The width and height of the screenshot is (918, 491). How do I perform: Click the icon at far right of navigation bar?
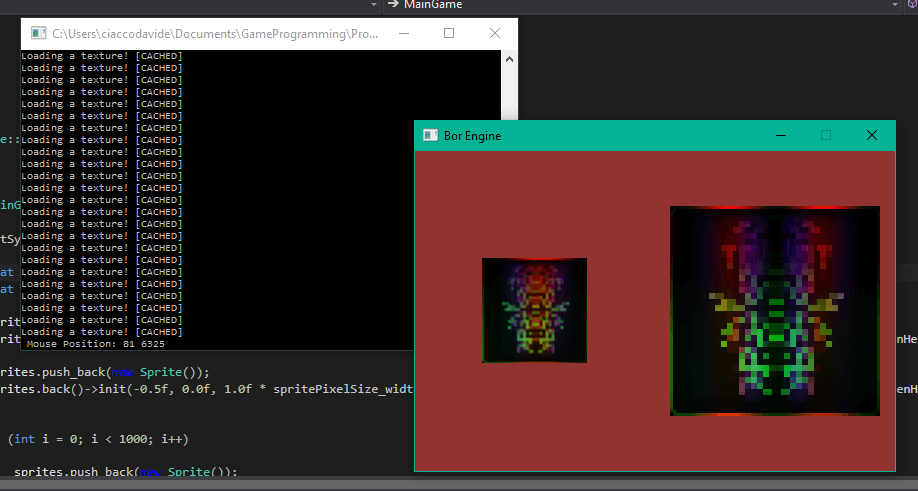point(911,5)
